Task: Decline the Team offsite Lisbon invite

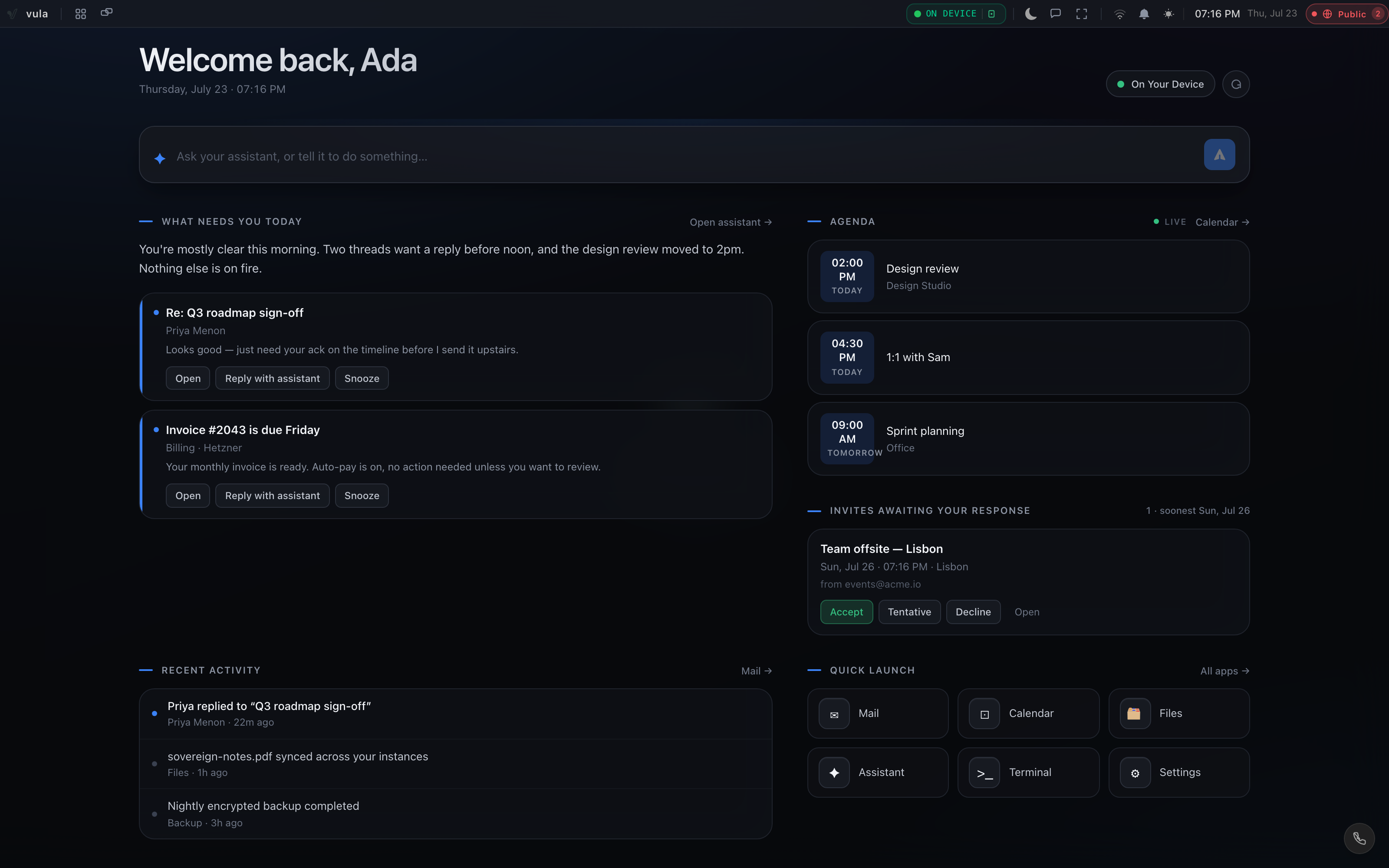Action: (x=973, y=612)
